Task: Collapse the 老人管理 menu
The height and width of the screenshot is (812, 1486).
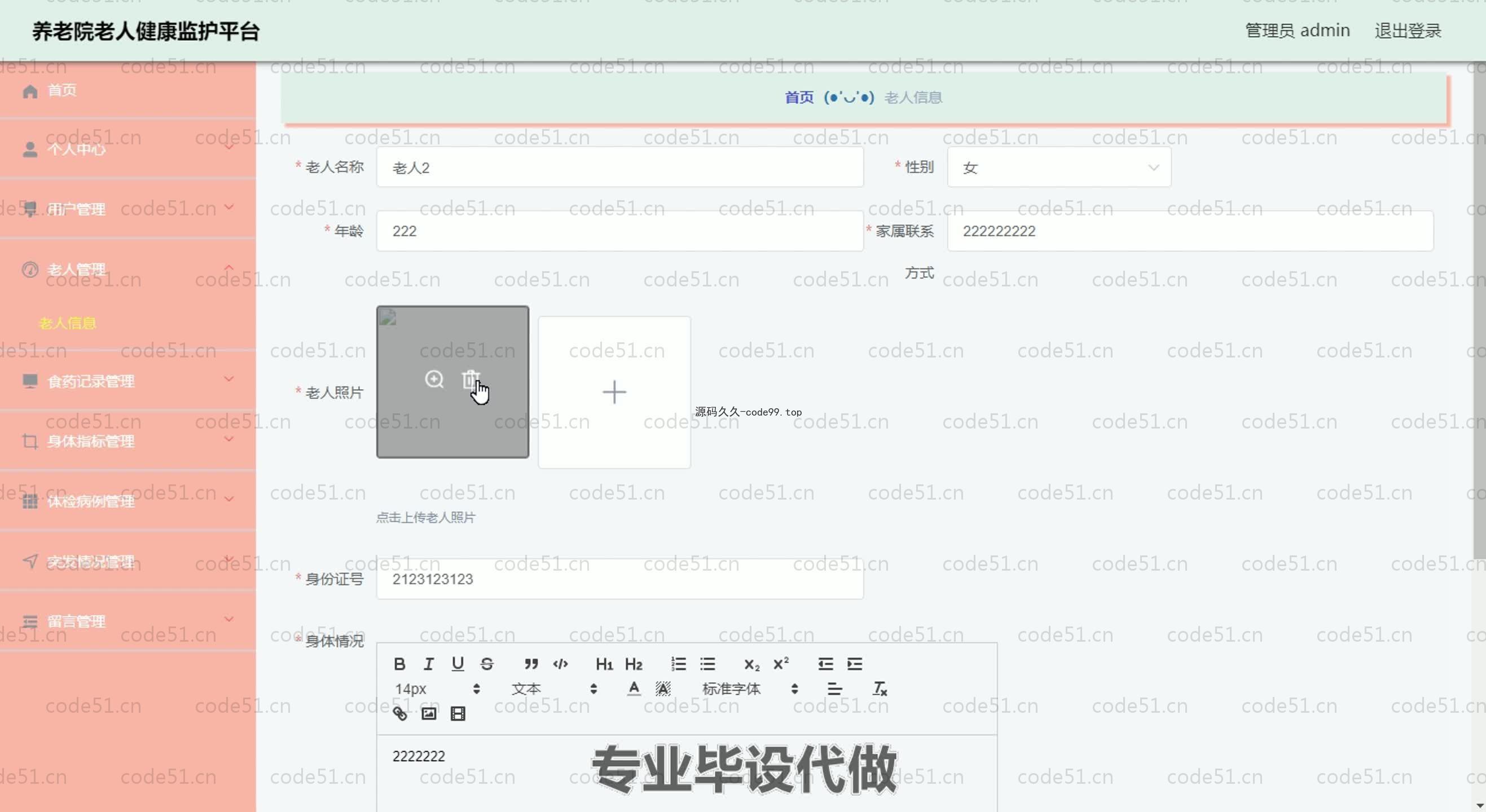Action: [x=229, y=267]
